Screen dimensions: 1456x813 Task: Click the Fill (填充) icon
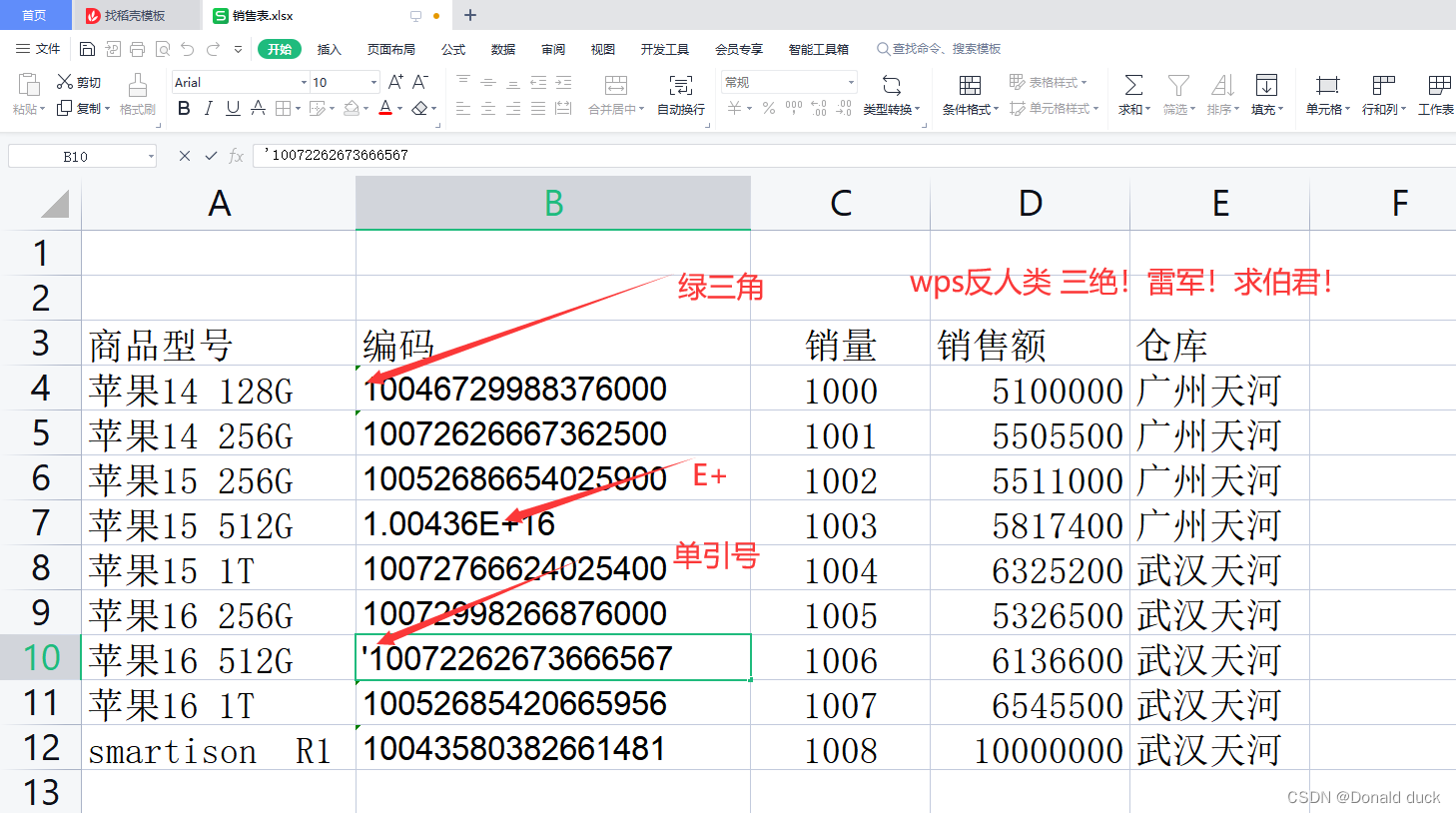pos(1266,85)
